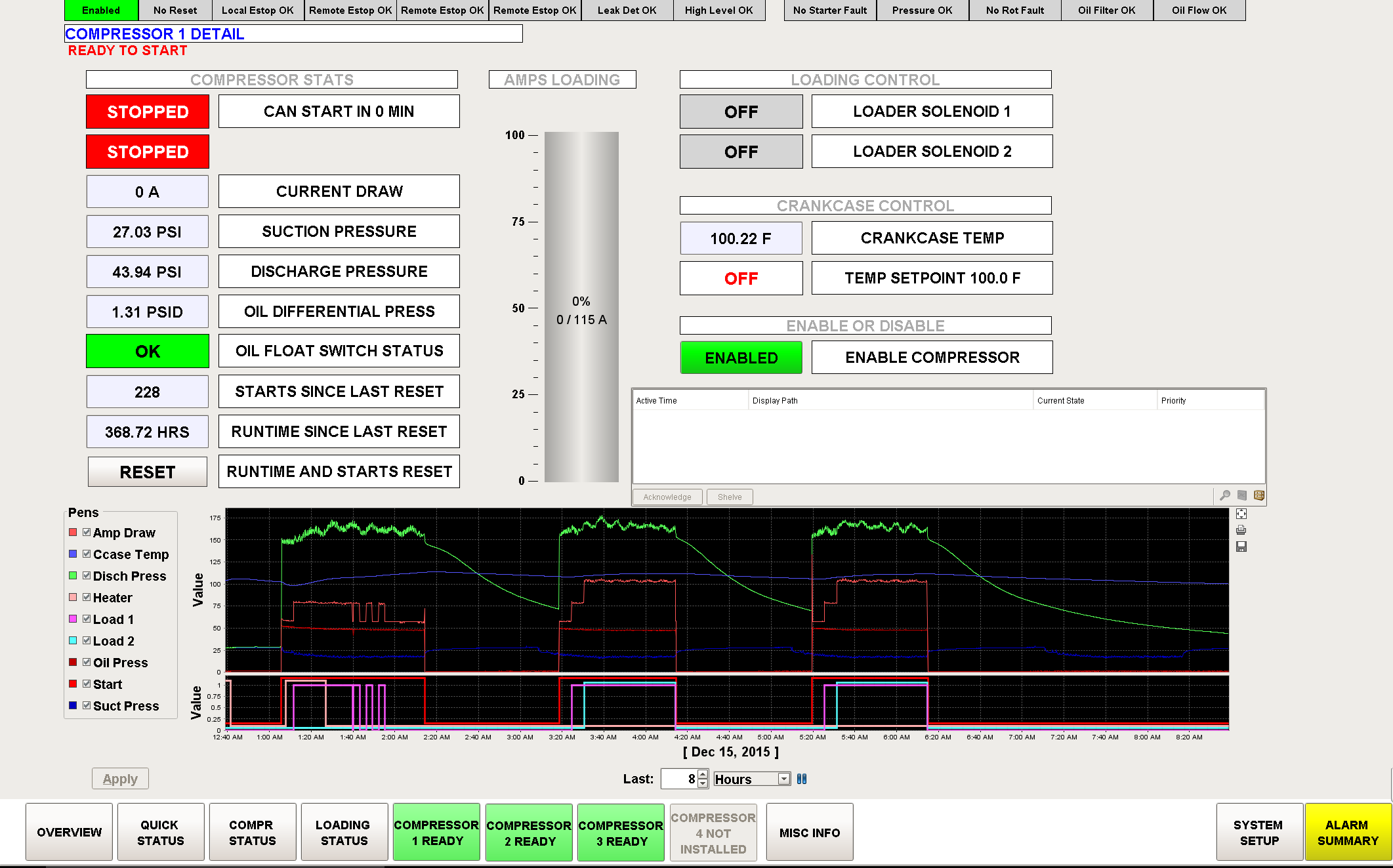
Task: Sort alarms by Current State column
Action: pos(1094,400)
